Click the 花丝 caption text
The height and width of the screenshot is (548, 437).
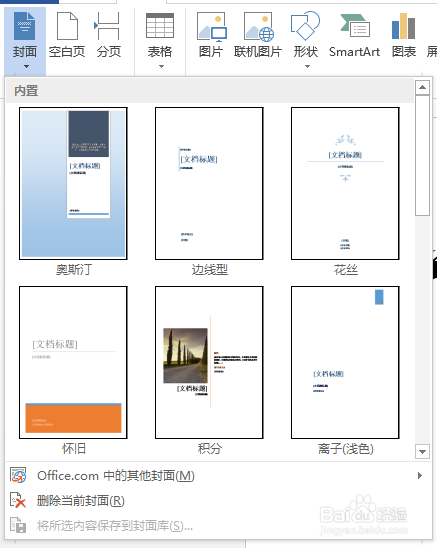pos(345,270)
